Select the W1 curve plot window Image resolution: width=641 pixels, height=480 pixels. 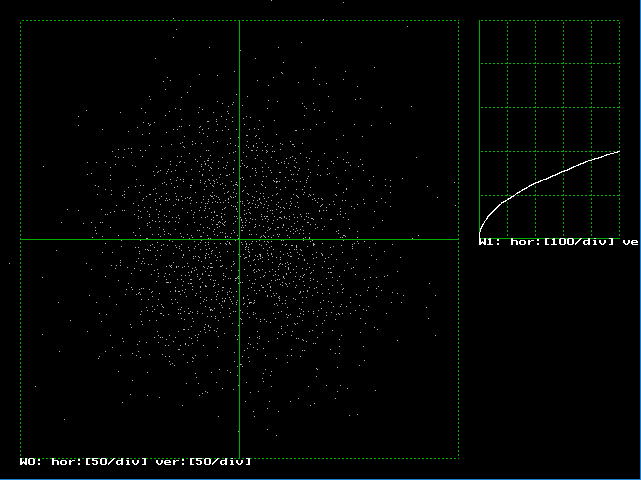pyautogui.click(x=549, y=129)
